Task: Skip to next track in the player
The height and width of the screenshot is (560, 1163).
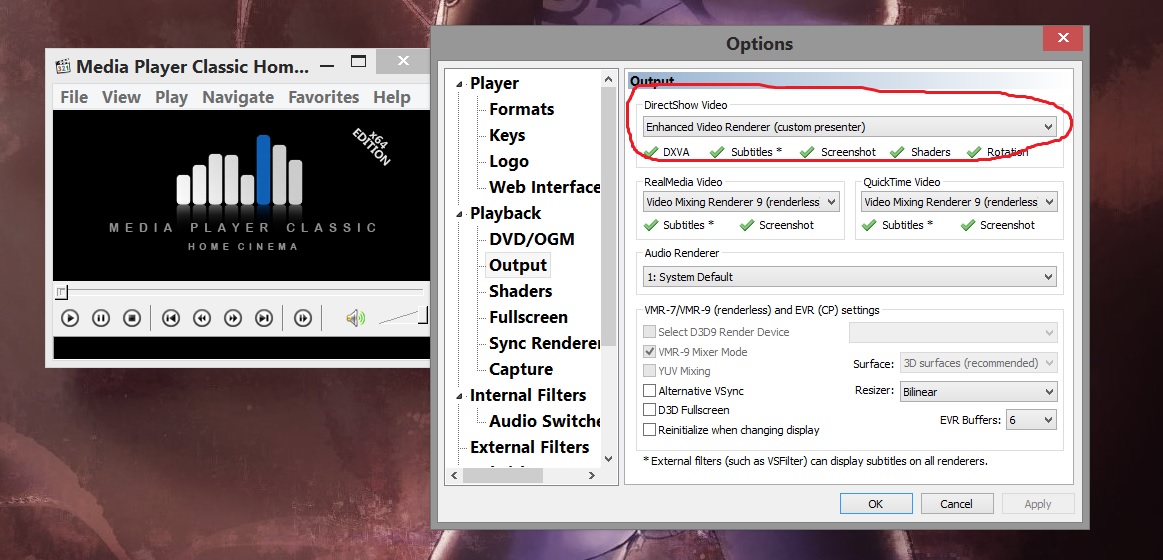Action: (x=264, y=318)
